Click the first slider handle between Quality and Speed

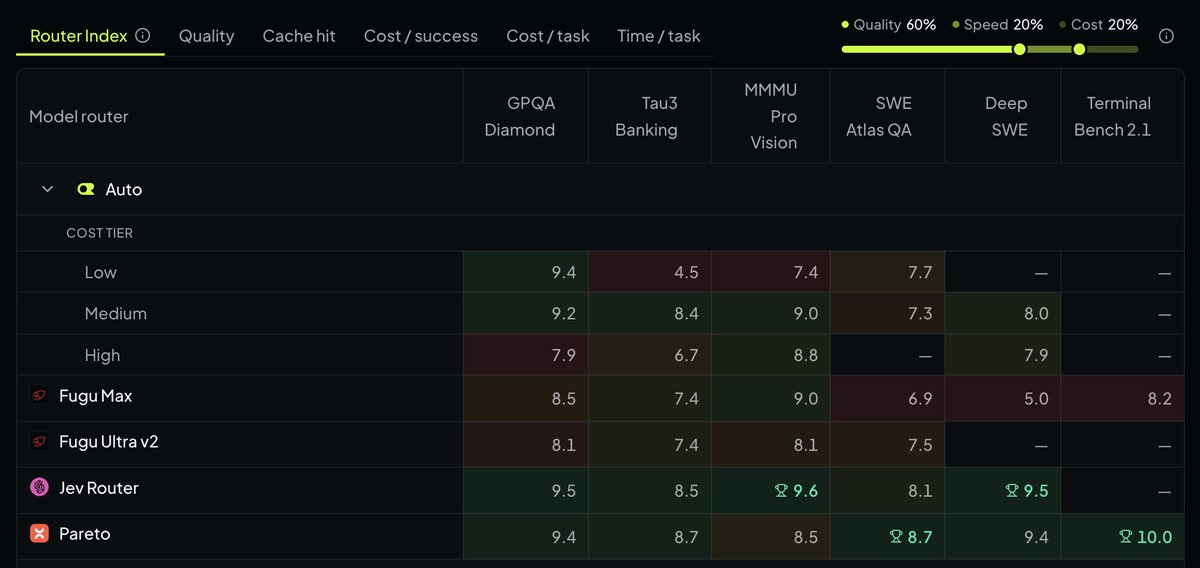pyautogui.click(x=1019, y=49)
